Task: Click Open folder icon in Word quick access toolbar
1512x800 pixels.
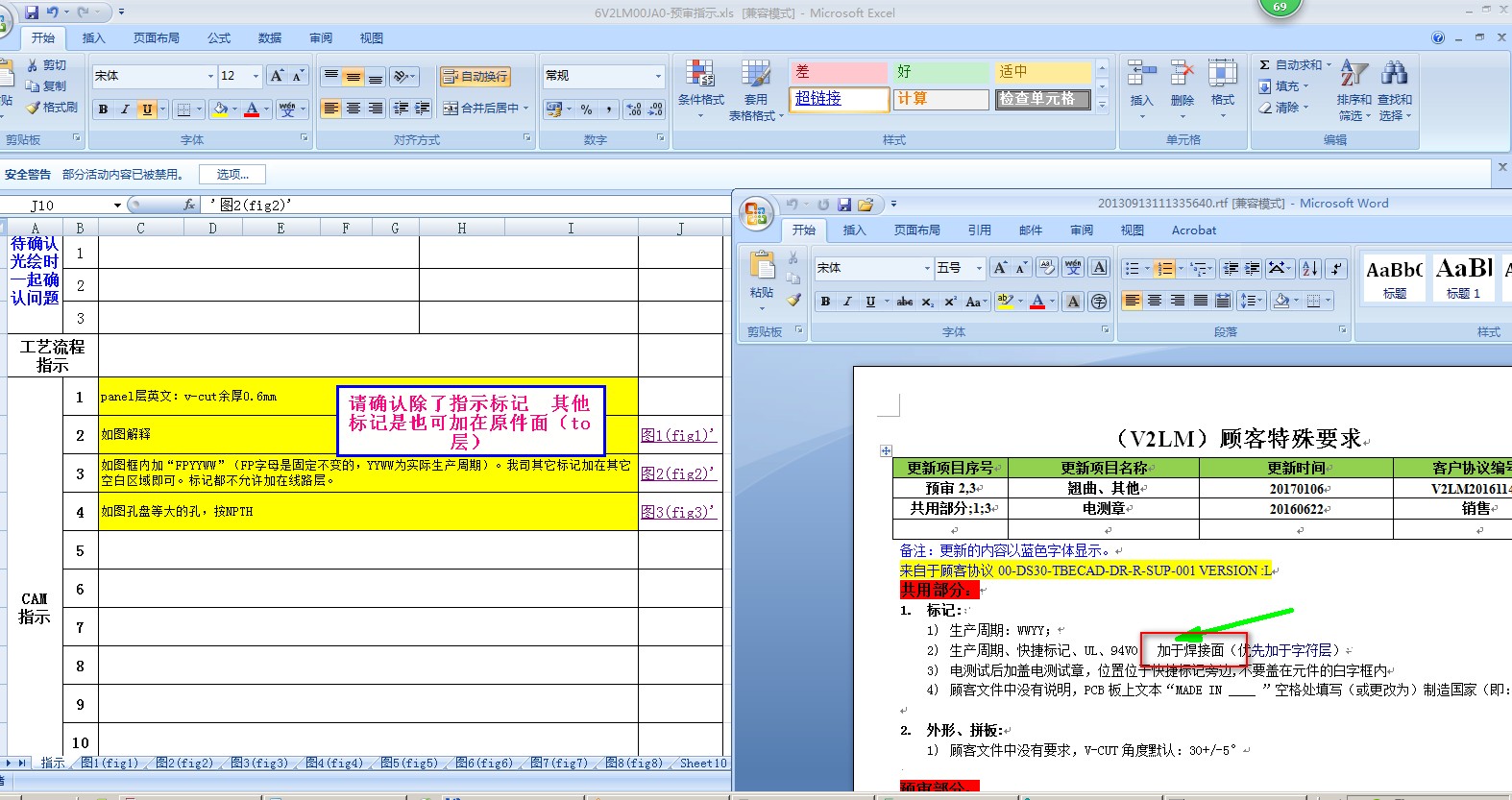Action: (x=866, y=205)
